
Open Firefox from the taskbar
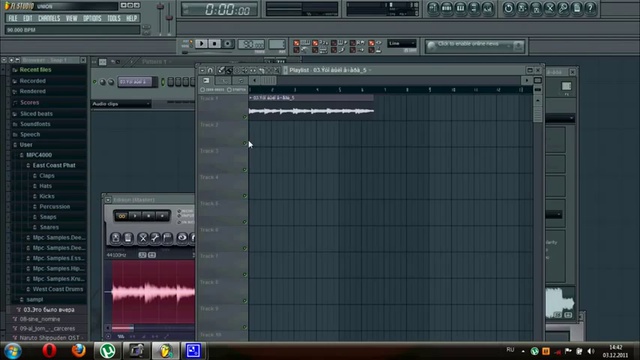click(78, 351)
